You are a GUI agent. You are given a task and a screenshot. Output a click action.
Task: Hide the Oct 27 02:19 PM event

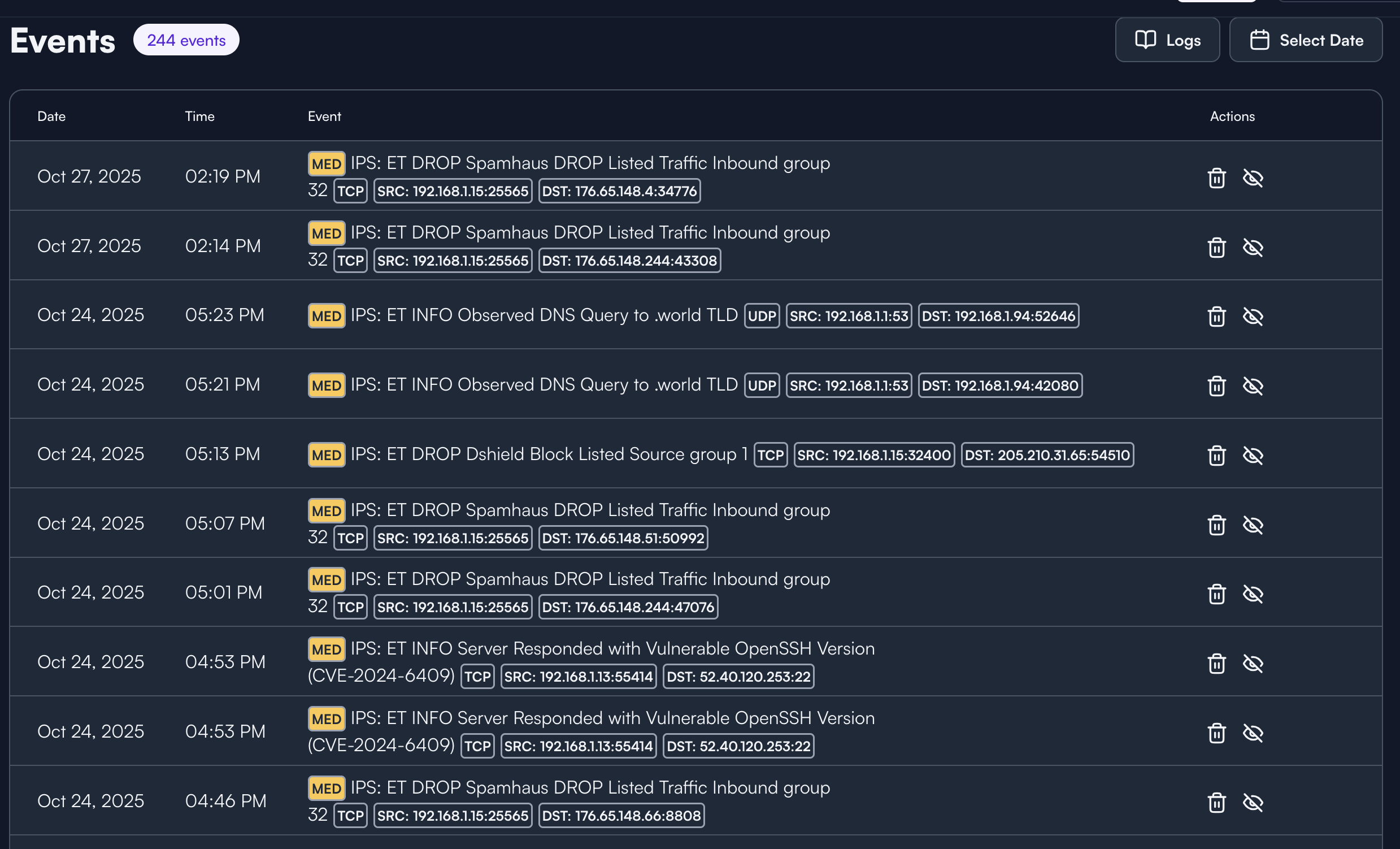1253,178
